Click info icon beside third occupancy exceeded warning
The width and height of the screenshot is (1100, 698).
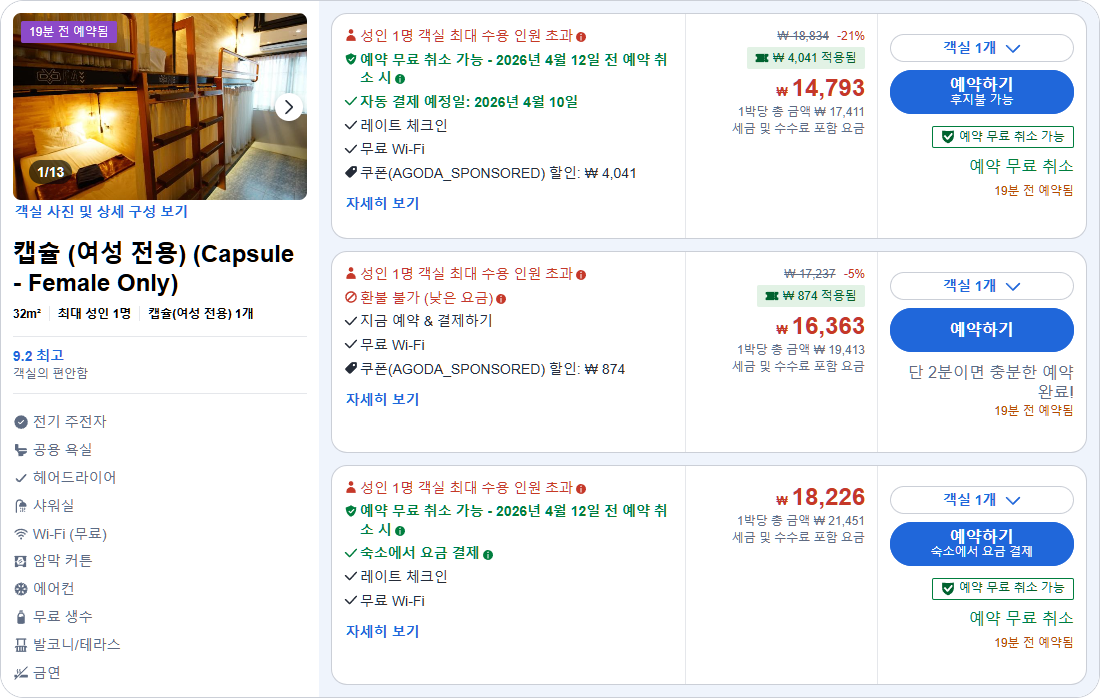(x=581, y=488)
